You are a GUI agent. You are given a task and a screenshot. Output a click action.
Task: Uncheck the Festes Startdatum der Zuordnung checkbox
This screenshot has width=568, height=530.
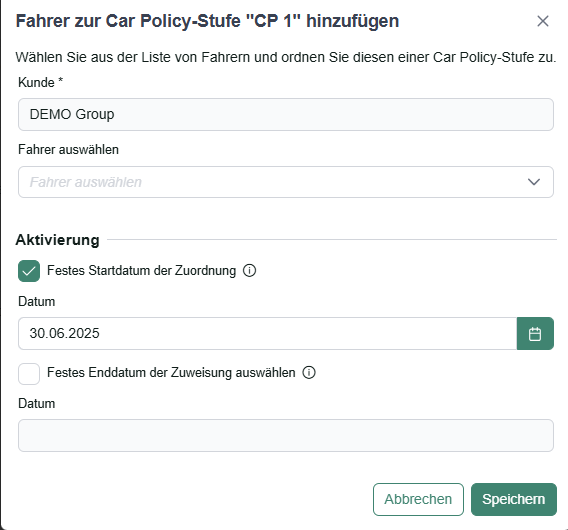(29, 271)
